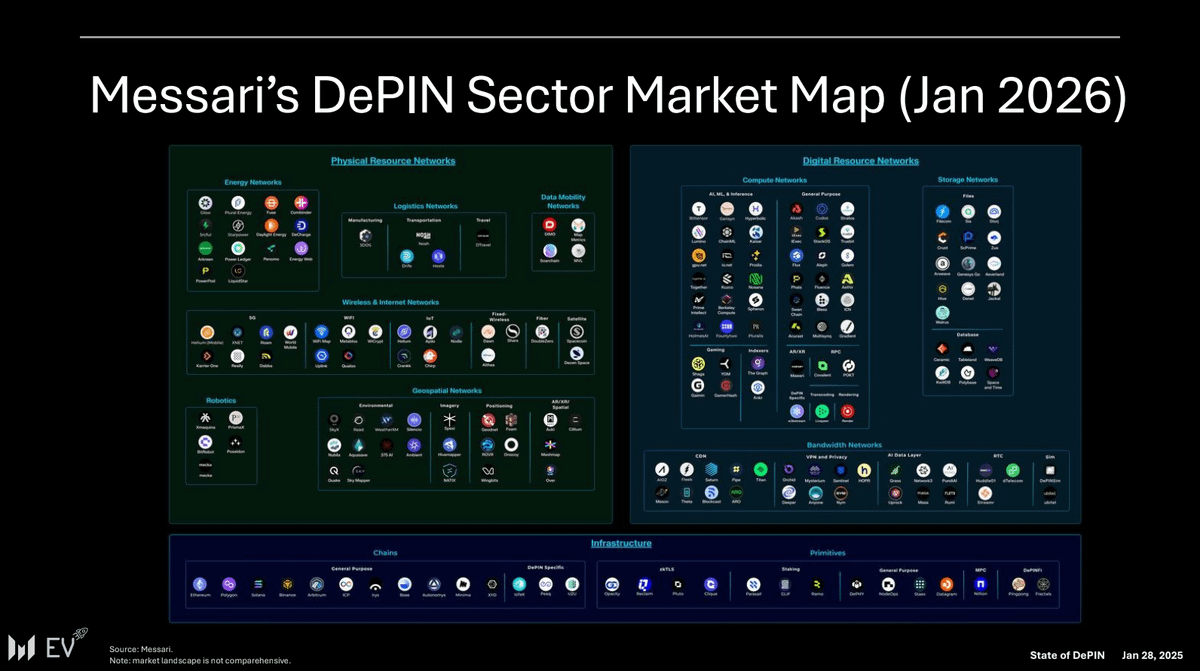Click the Arkreen logo
This screenshot has width=1200, height=671.
pyautogui.click(x=205, y=247)
